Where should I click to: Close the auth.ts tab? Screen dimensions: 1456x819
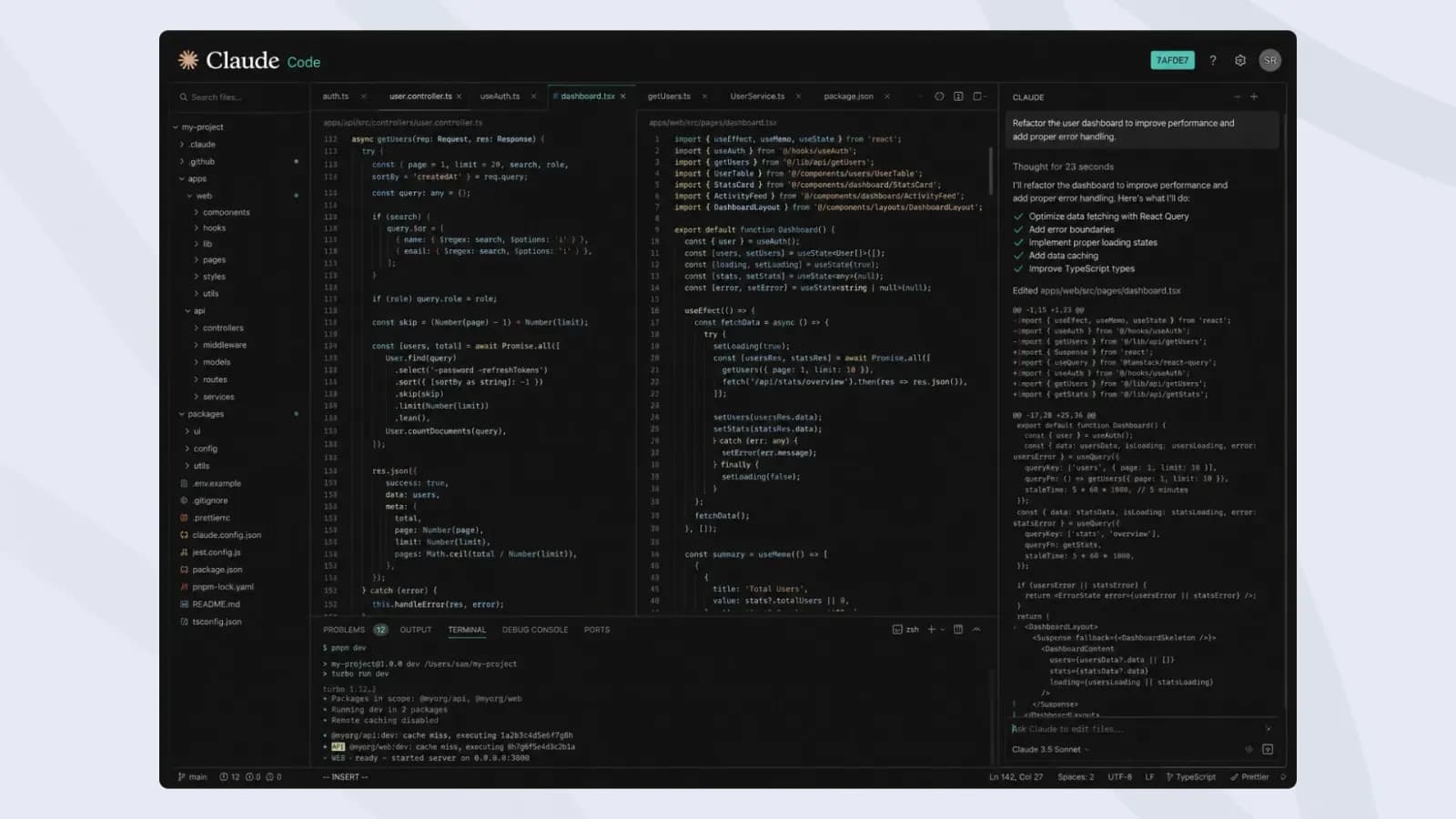point(363,96)
